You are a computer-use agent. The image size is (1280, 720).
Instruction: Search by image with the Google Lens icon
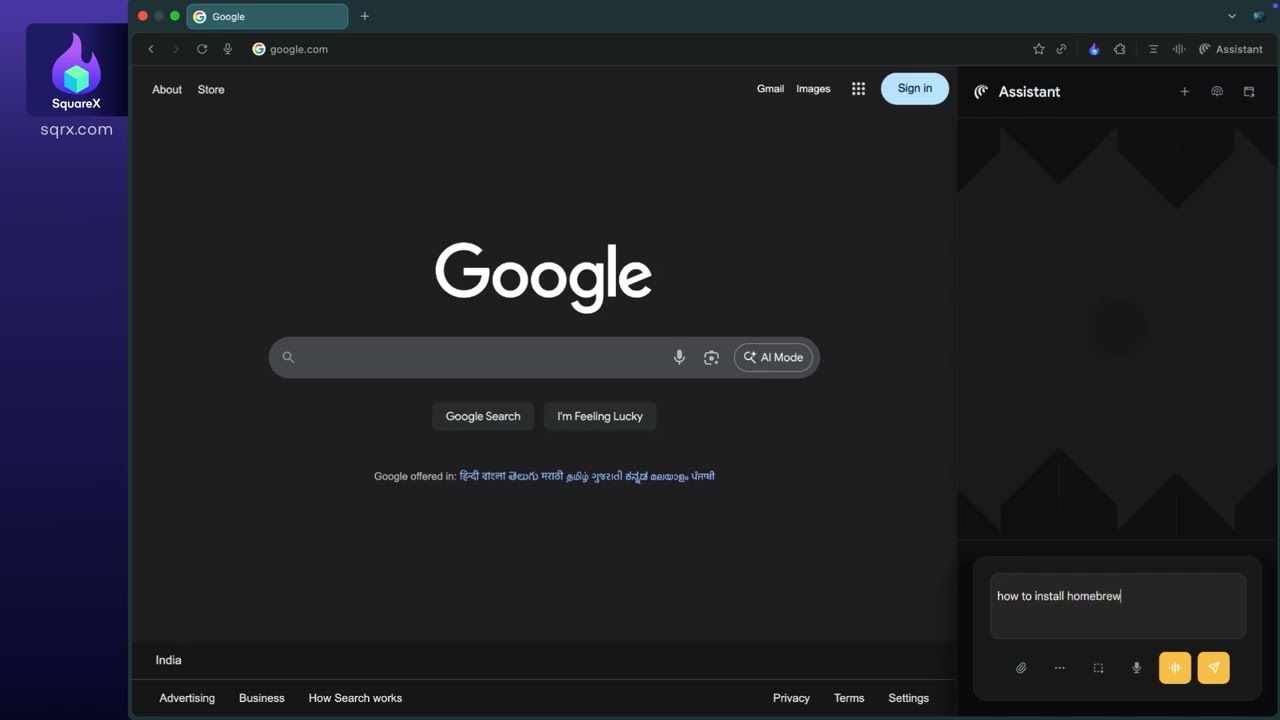[711, 357]
